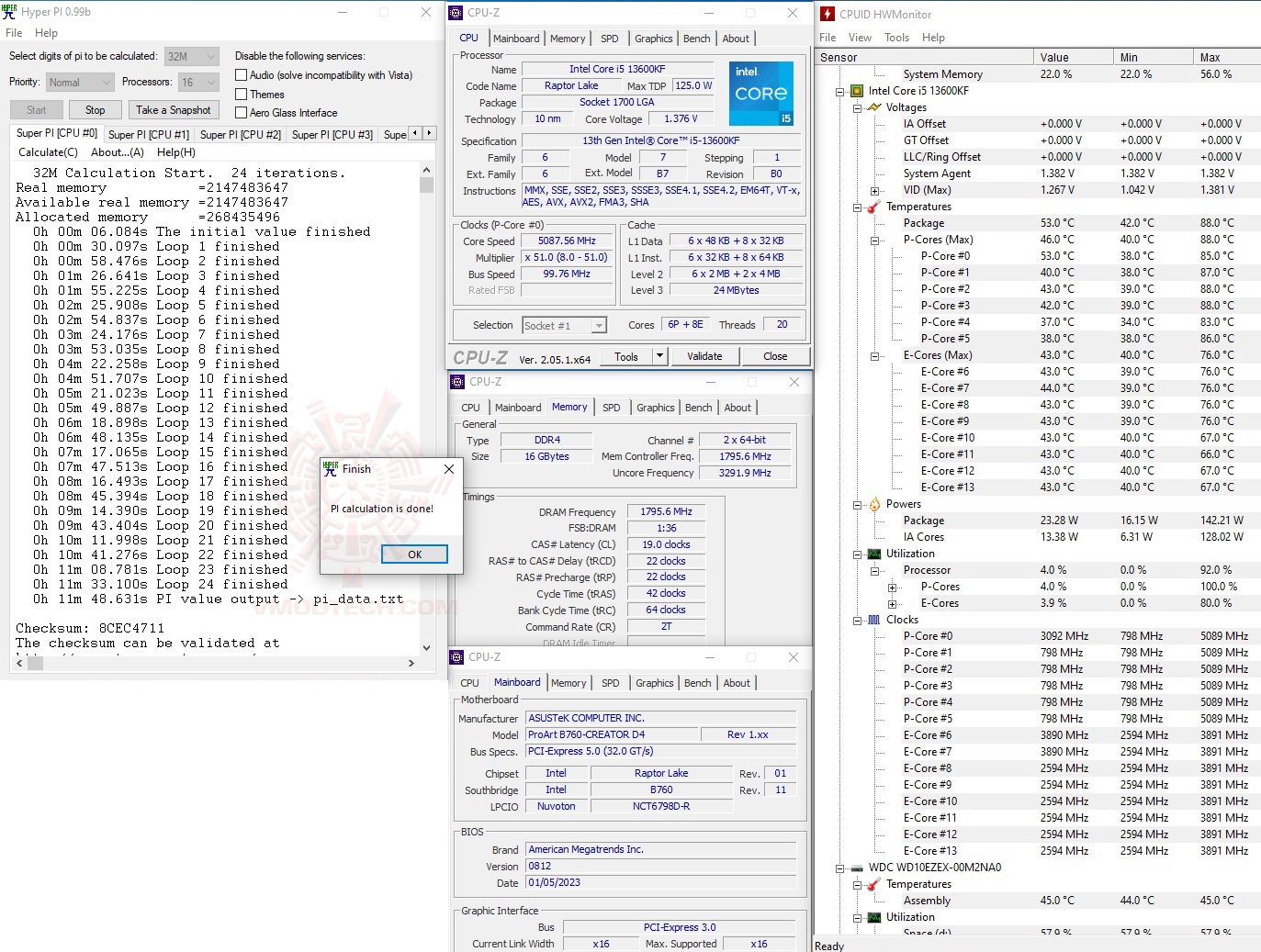Open the File menu in Hyper PI

pyautogui.click(x=14, y=33)
